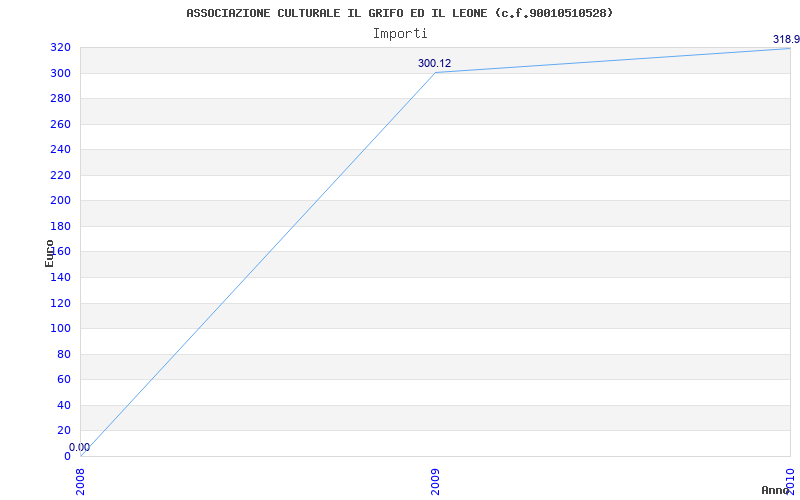The height and width of the screenshot is (500, 800).
Task: Click the 200 y-axis tick label
Action: tap(60, 201)
